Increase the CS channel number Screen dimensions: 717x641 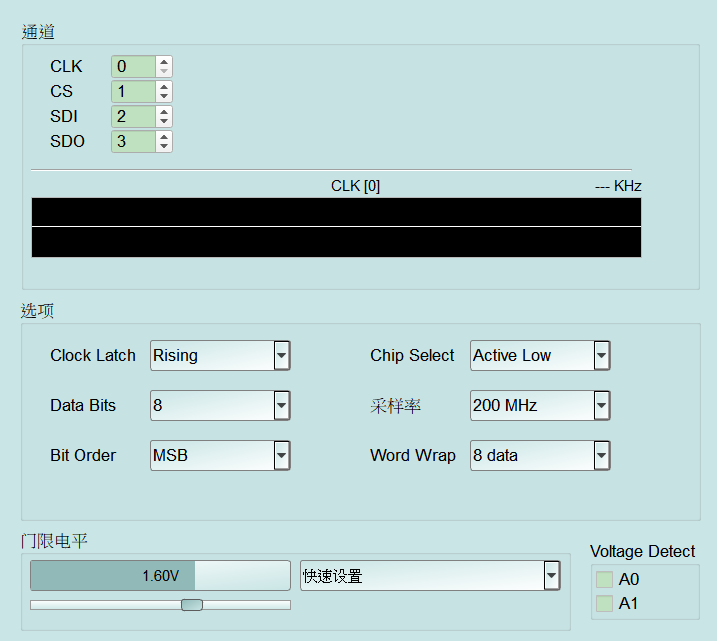pyautogui.click(x=164, y=86)
